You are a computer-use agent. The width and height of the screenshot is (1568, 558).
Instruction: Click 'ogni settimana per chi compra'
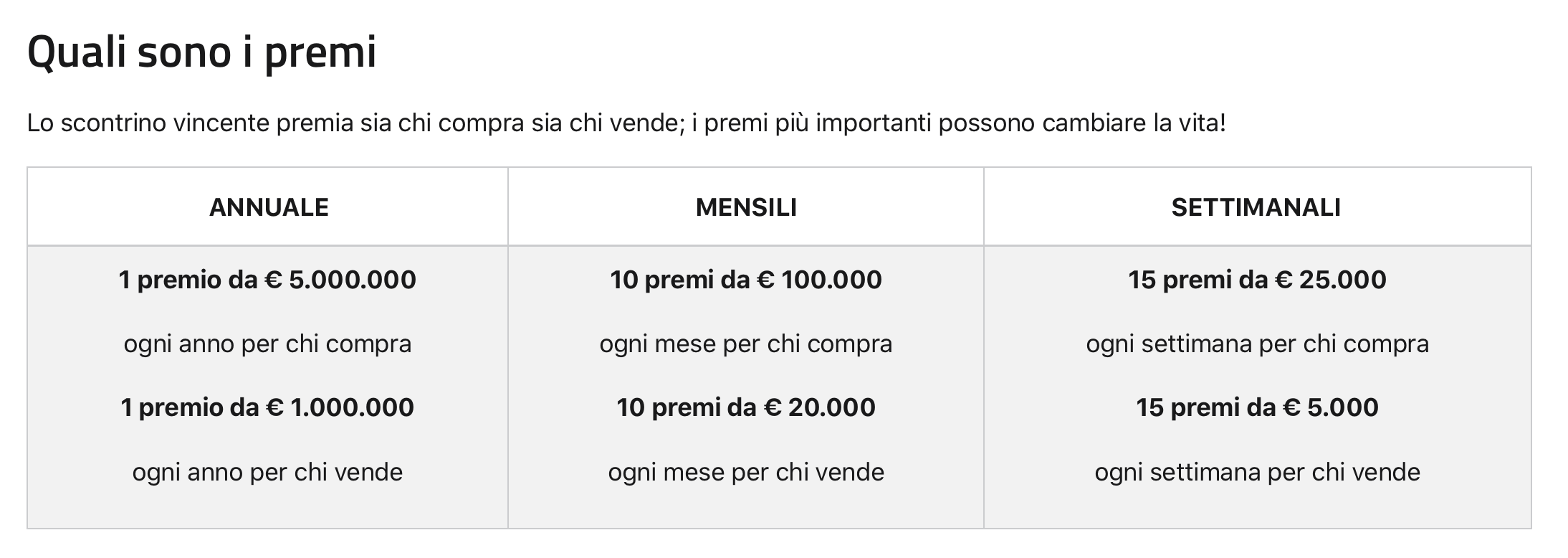click(x=1257, y=344)
